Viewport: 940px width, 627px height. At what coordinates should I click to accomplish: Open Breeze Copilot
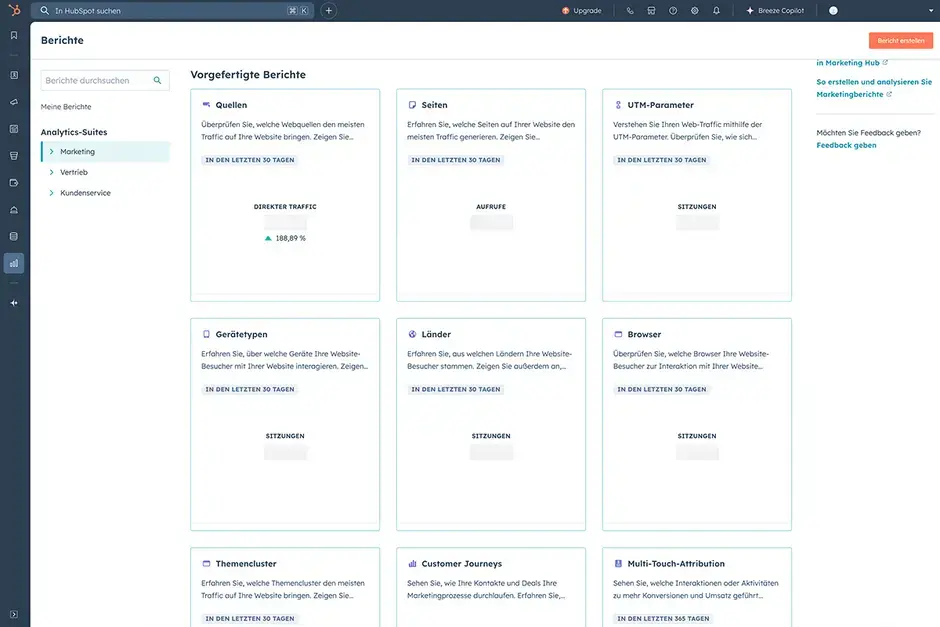point(775,11)
